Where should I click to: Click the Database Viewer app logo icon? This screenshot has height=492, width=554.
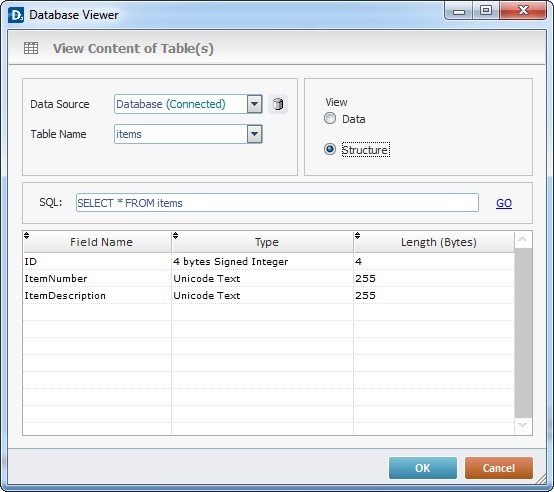coord(16,15)
